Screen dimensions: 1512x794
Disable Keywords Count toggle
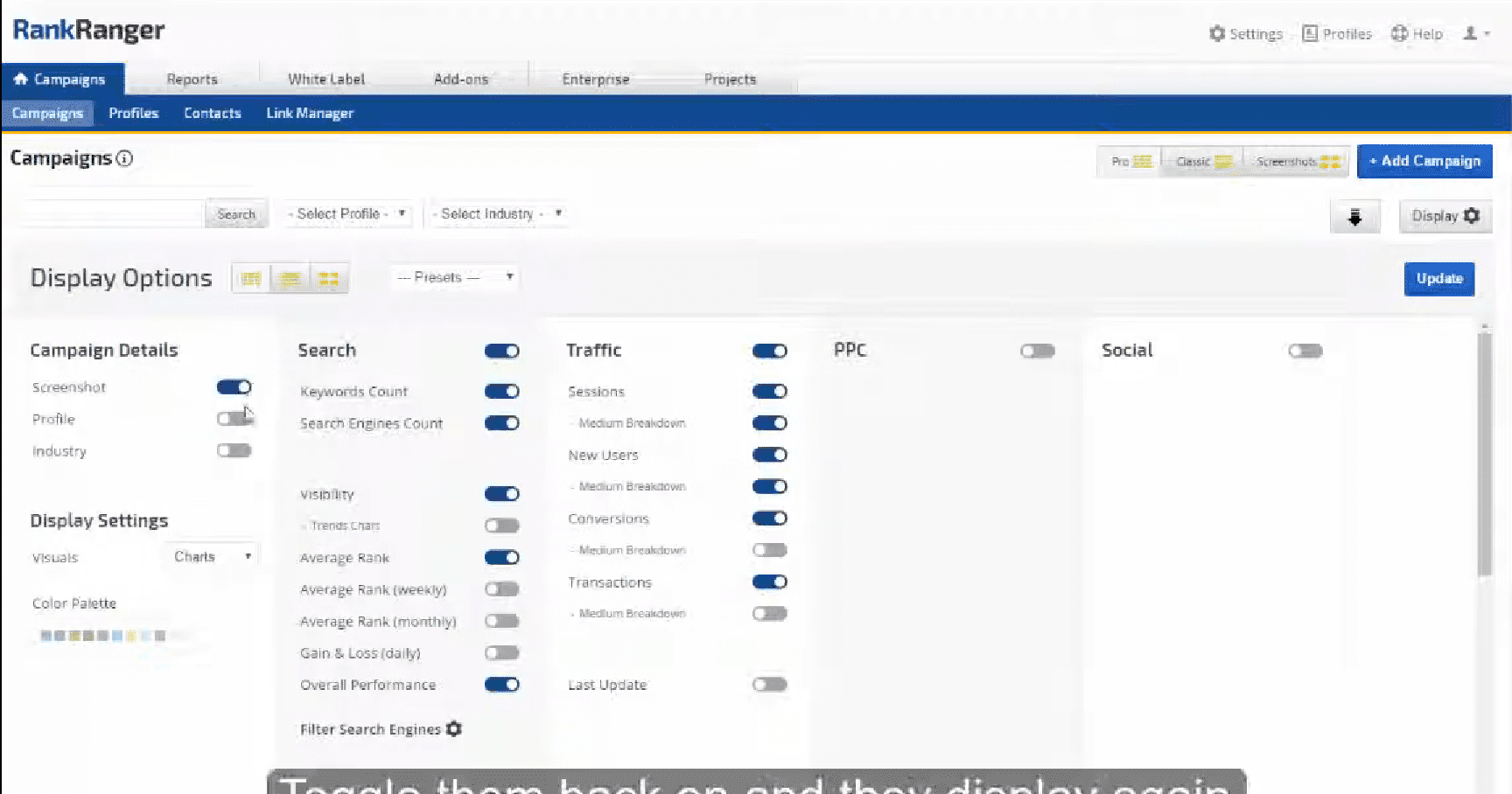tap(501, 391)
